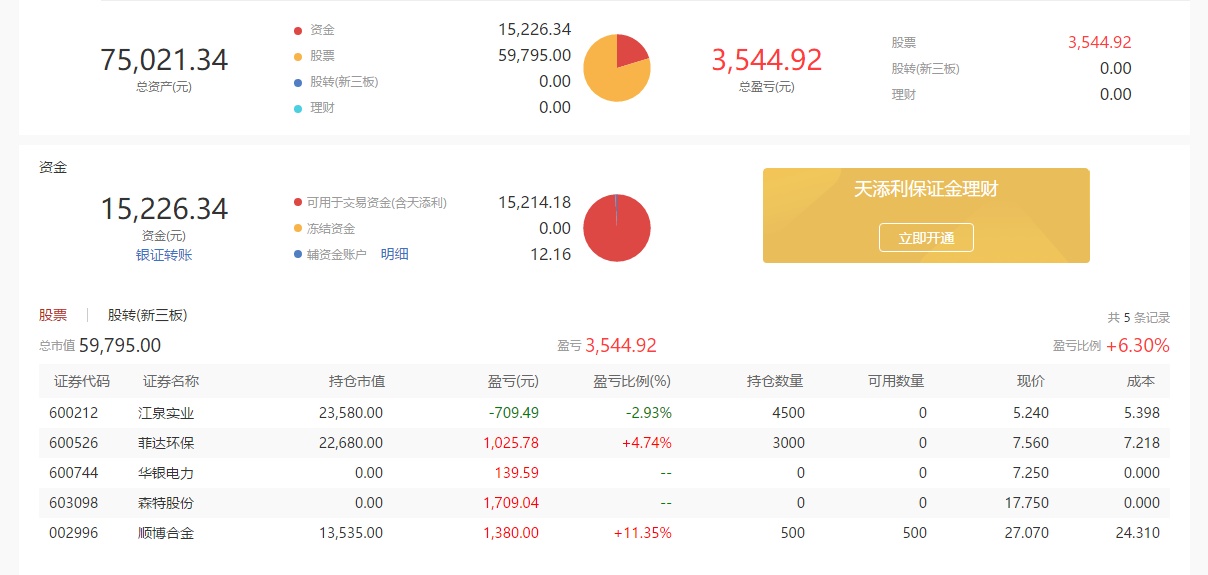Viewport: 1208px width, 575px height.
Task: Switch to the 股转(新三板) holdings tab
Action: click(147, 315)
